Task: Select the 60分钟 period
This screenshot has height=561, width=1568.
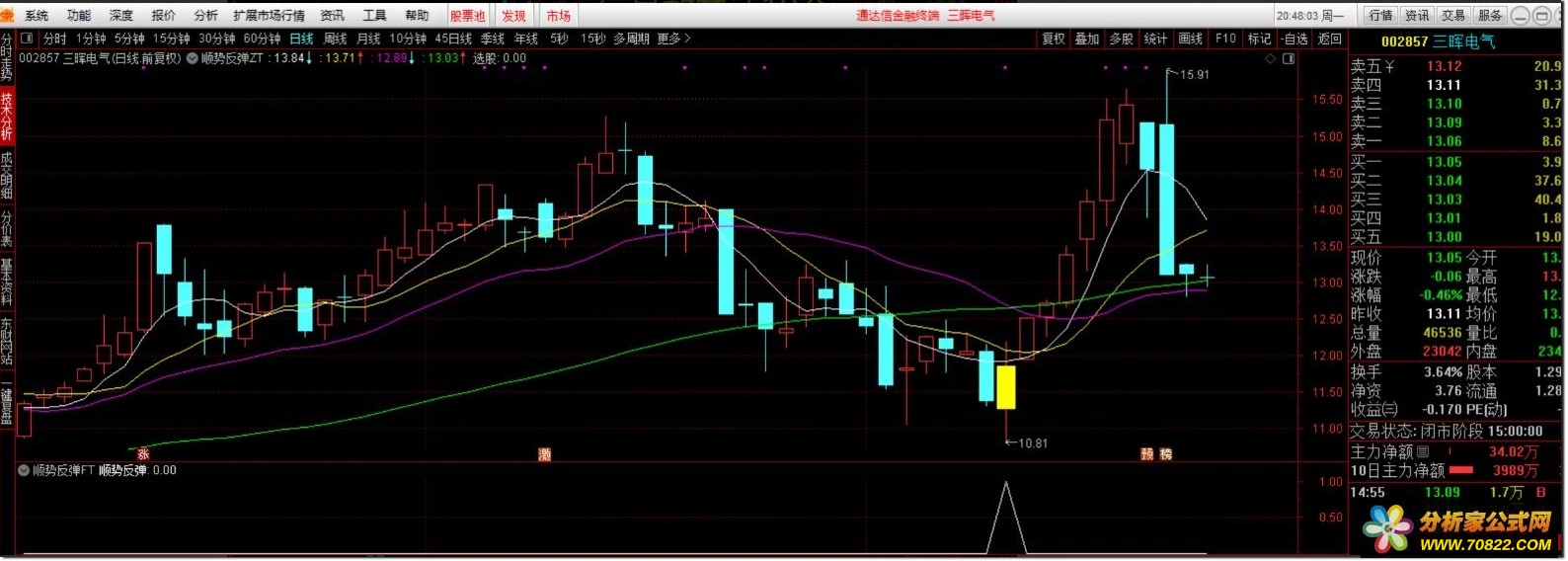Action: pyautogui.click(x=263, y=39)
